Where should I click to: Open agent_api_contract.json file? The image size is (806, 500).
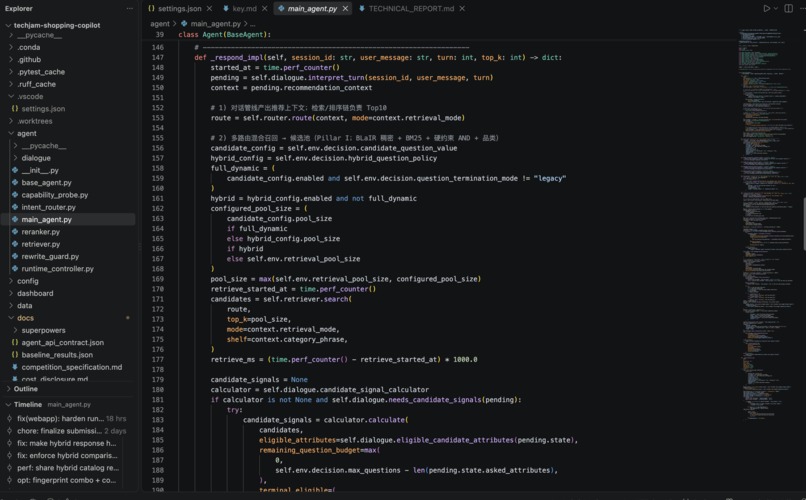click(x=68, y=342)
